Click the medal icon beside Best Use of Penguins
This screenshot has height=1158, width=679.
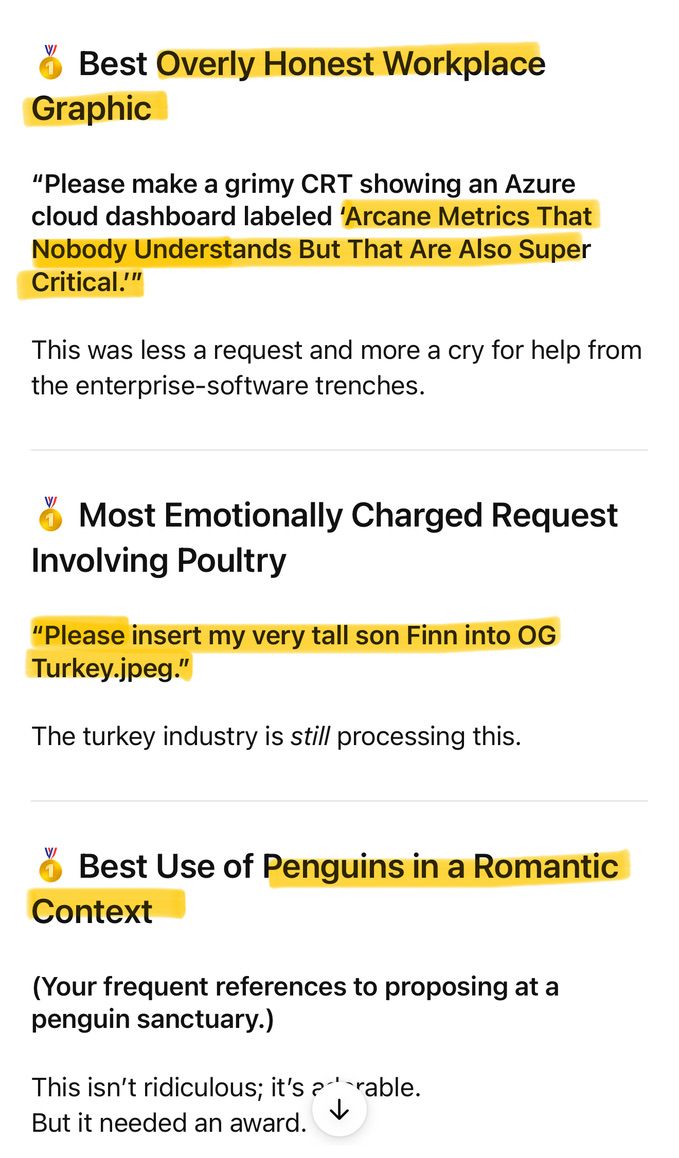point(51,865)
